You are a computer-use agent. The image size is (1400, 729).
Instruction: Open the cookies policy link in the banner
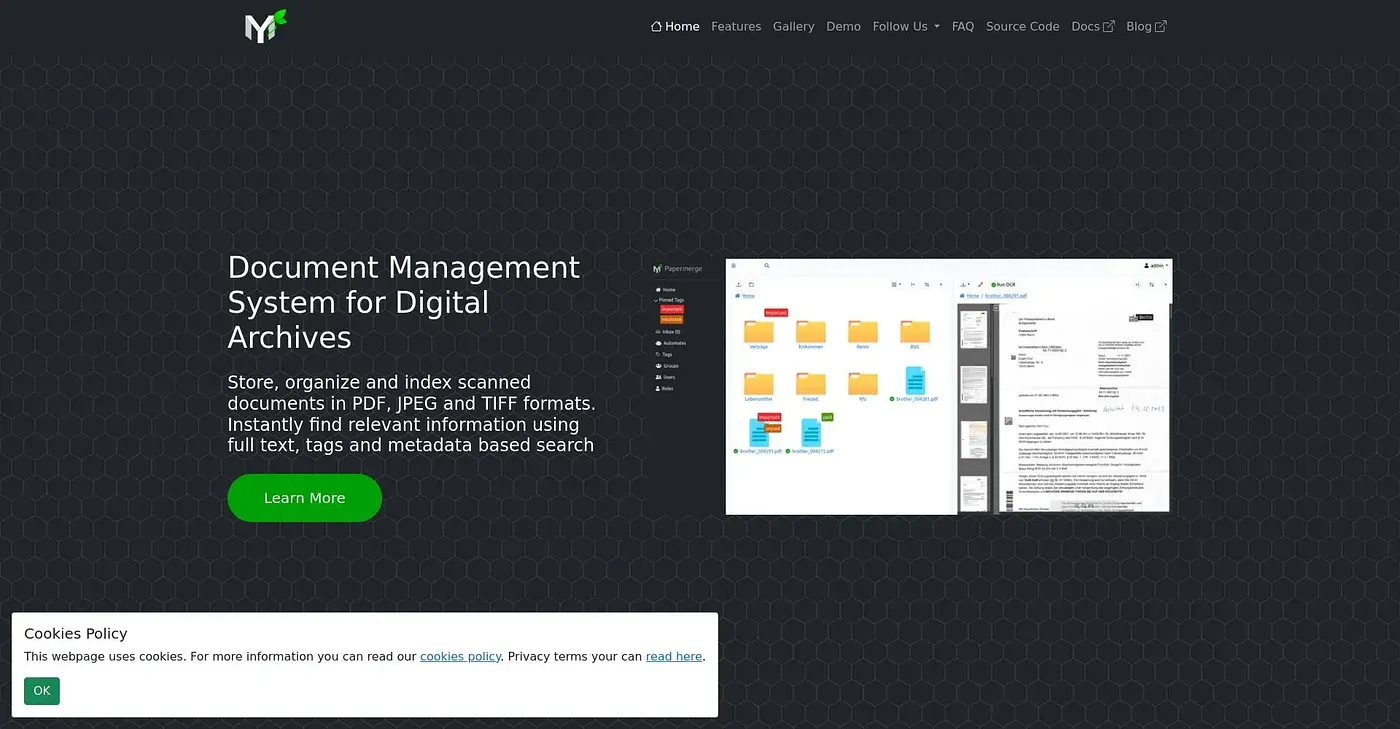(460, 657)
